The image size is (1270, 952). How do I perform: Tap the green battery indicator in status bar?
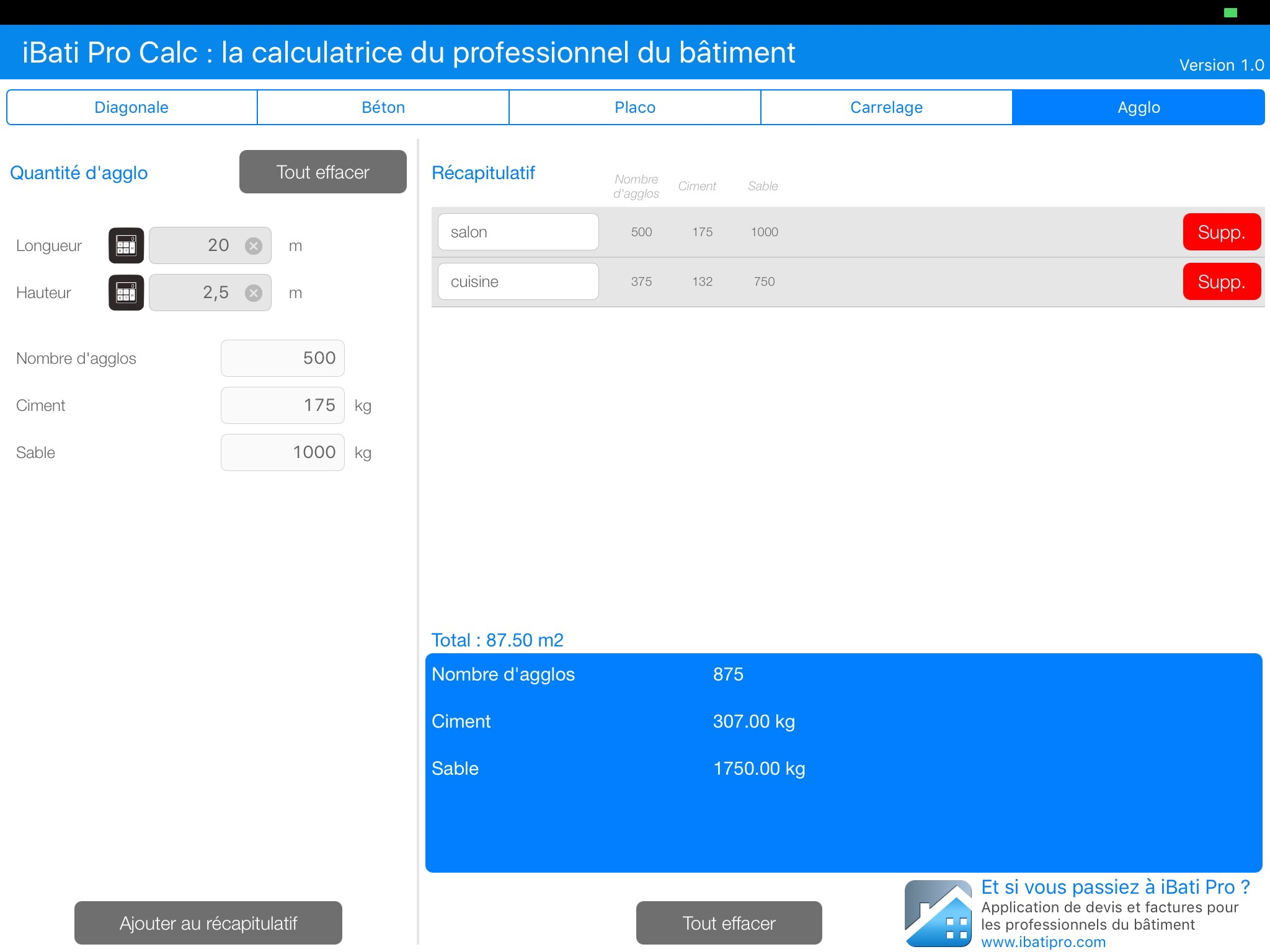[x=1231, y=13]
